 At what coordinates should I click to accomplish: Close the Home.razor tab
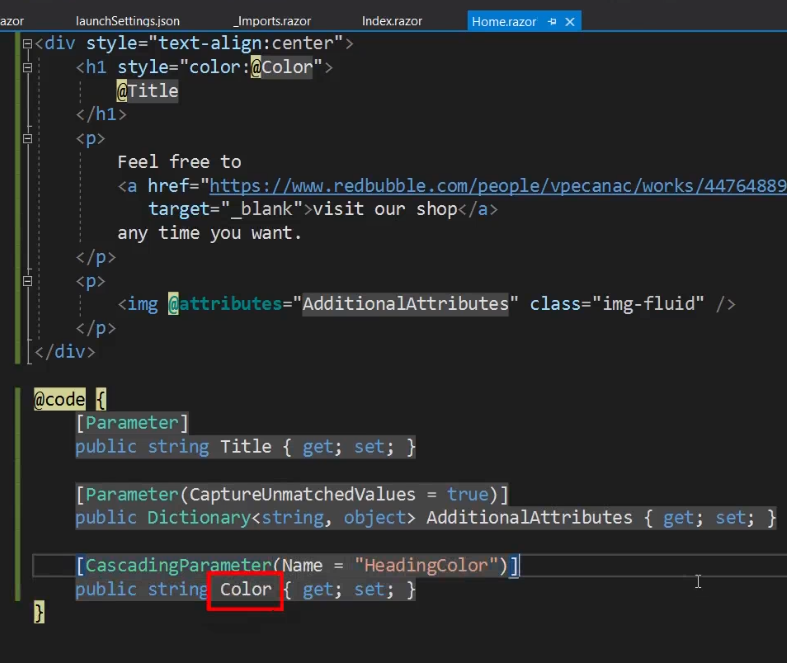(570, 22)
